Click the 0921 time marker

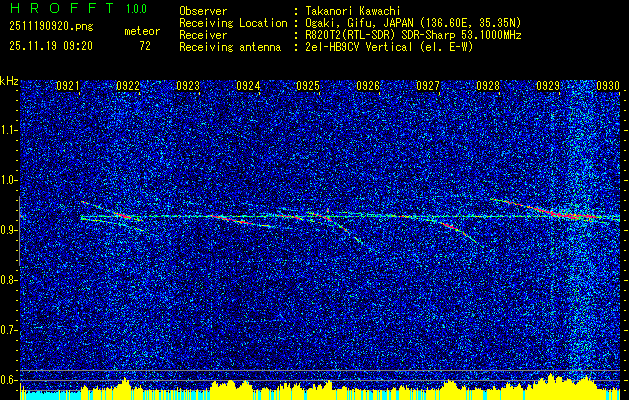[68, 86]
